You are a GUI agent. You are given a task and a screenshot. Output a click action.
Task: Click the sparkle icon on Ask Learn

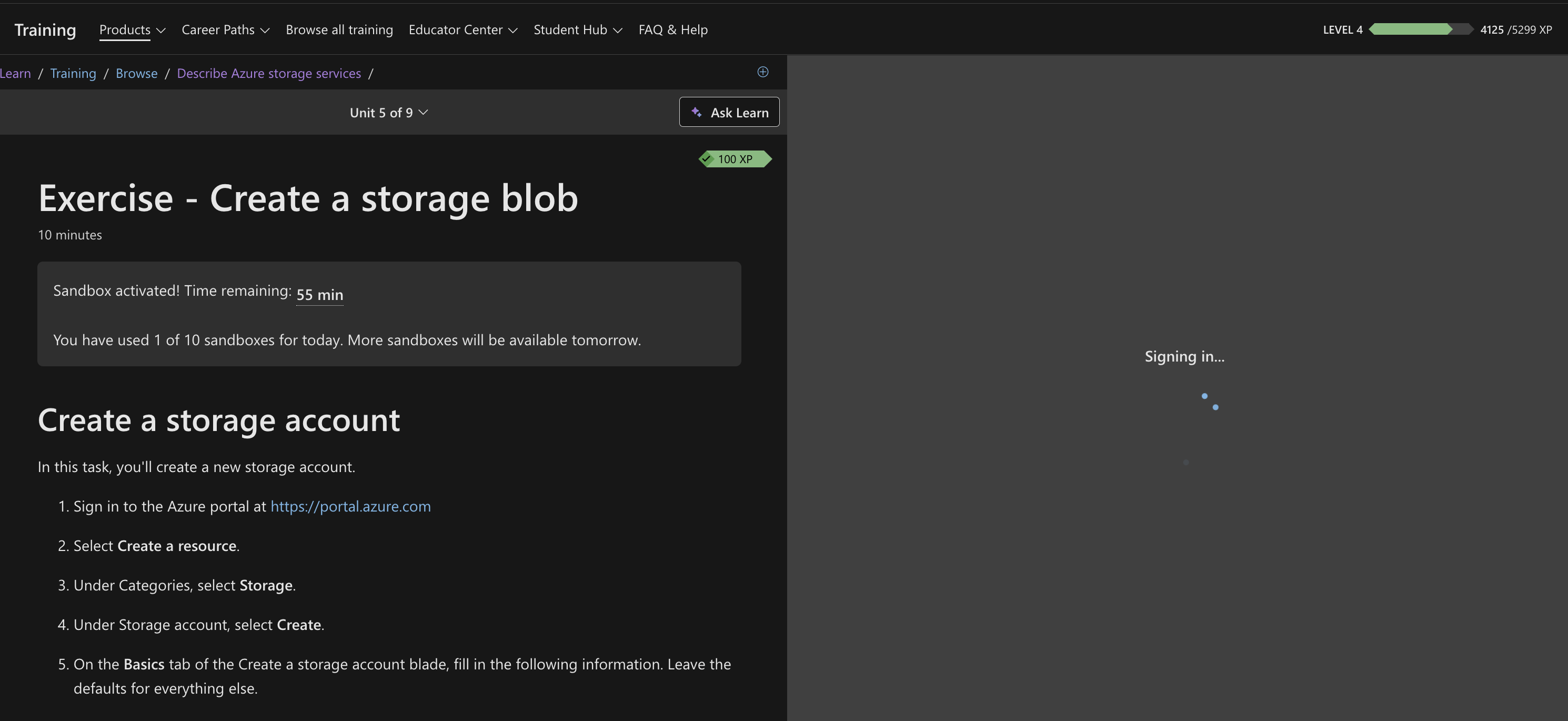point(696,112)
